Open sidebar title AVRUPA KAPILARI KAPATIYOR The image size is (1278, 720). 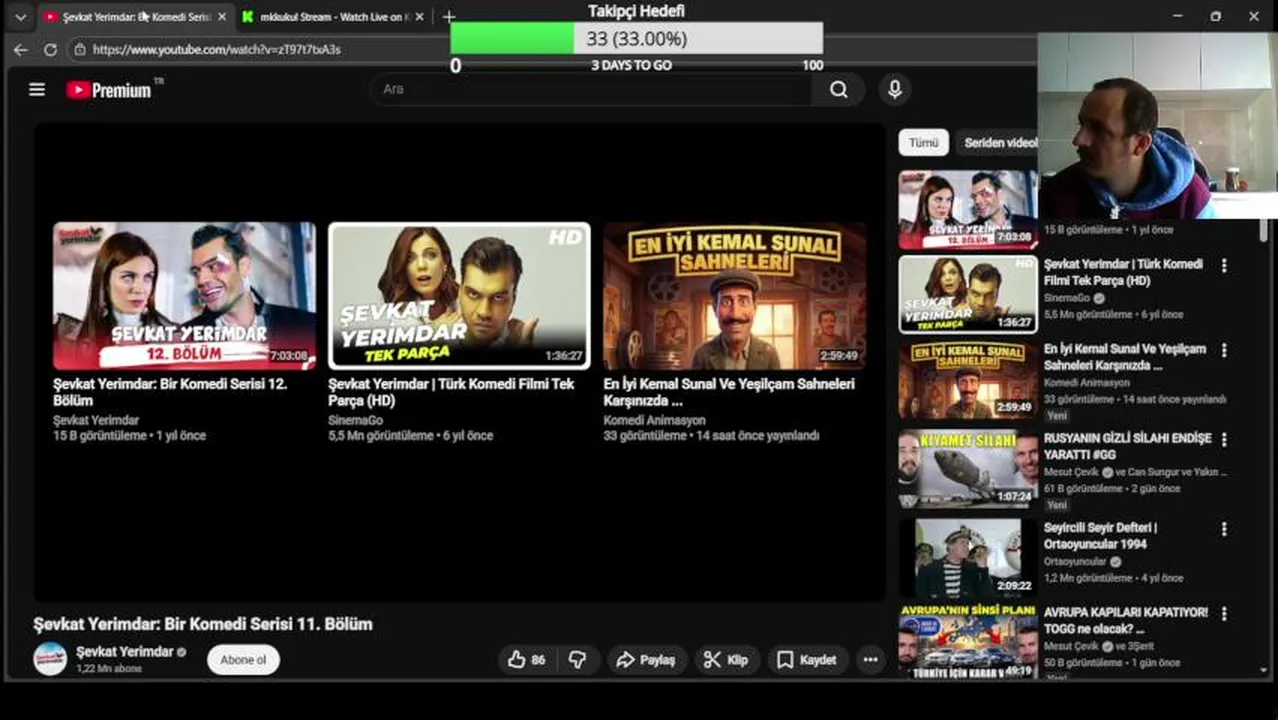click(x=1126, y=620)
